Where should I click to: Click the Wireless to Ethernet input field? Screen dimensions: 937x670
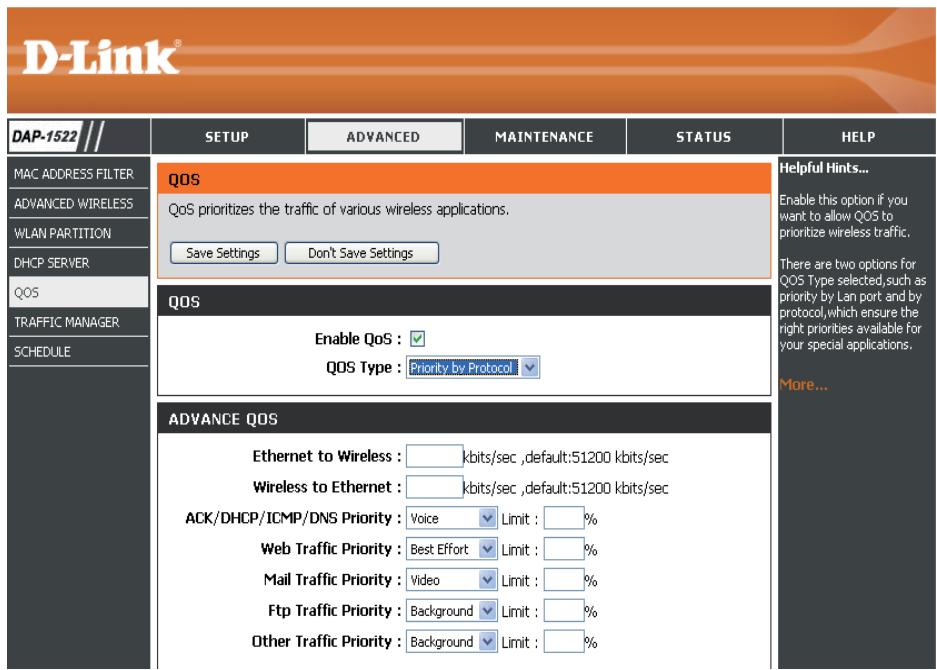coord(434,487)
